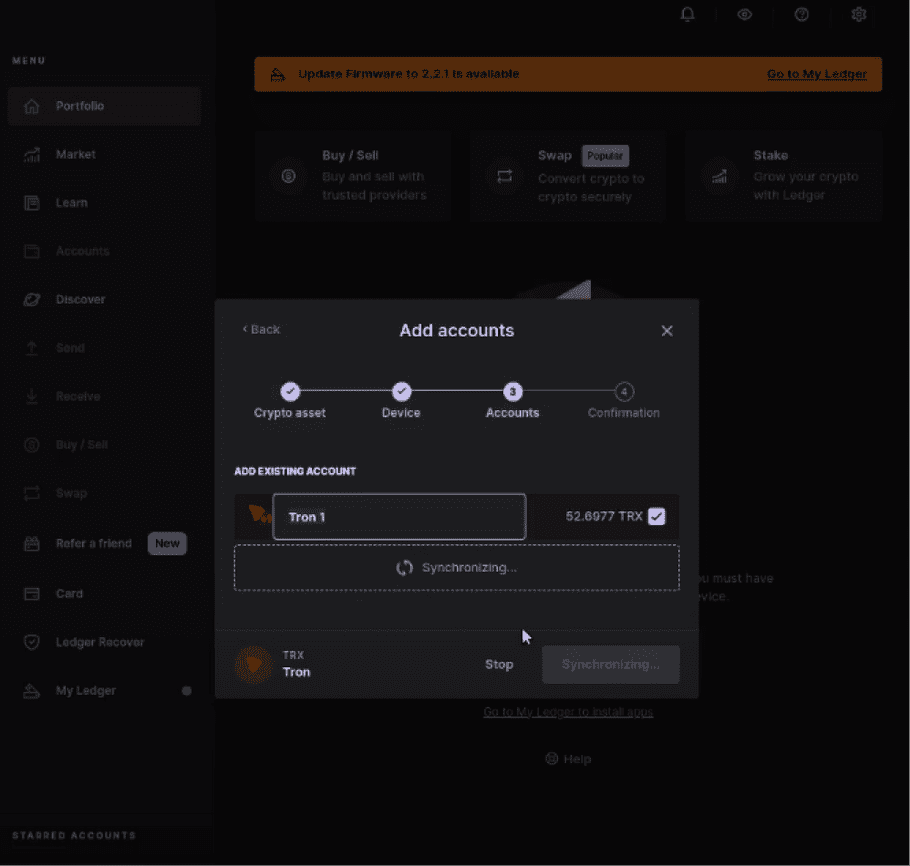Toggle the eye icon to hide balances
Viewport: 910px width, 866px height.
744,14
